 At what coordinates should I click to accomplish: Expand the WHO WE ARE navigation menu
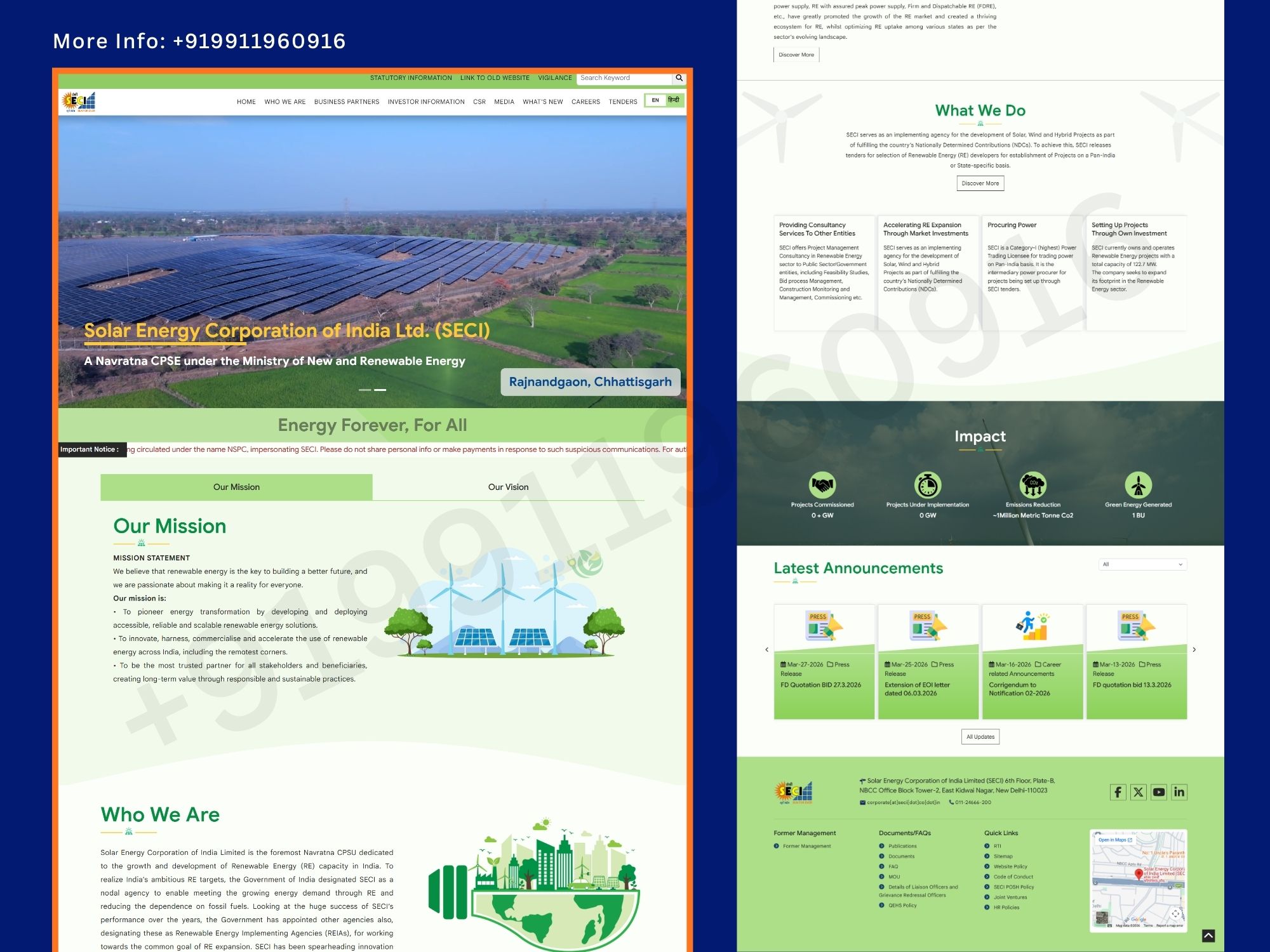pyautogui.click(x=285, y=102)
